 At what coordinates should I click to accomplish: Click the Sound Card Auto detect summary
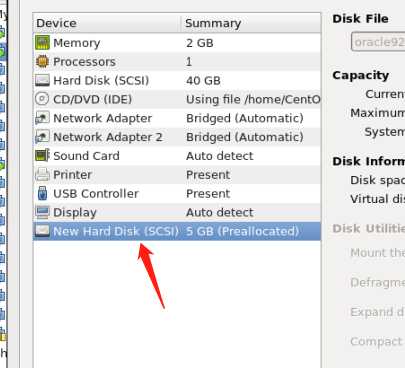tap(220, 156)
